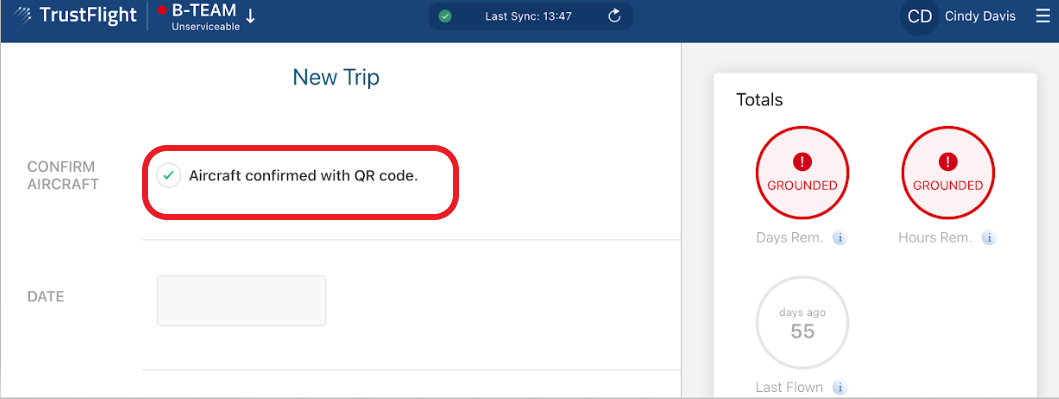Click the Hours Rem. info icon
Image resolution: width=1059 pixels, height=399 pixels.
coord(989,238)
